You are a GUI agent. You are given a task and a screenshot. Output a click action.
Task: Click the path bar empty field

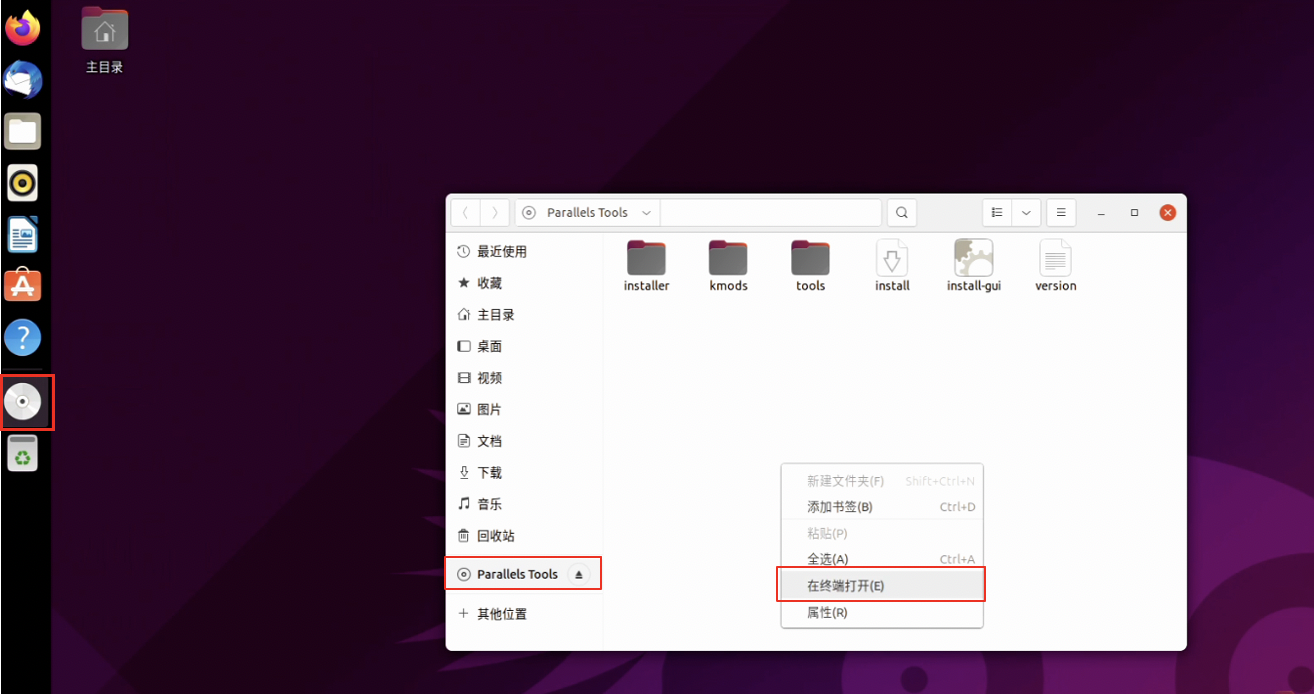click(771, 212)
